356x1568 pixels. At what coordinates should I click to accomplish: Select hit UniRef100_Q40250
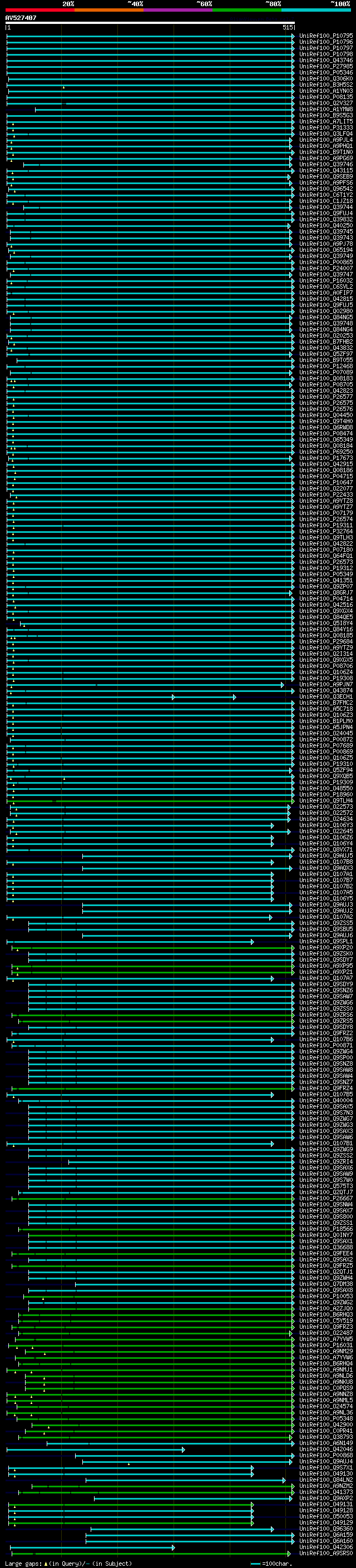pyautogui.click(x=326, y=226)
